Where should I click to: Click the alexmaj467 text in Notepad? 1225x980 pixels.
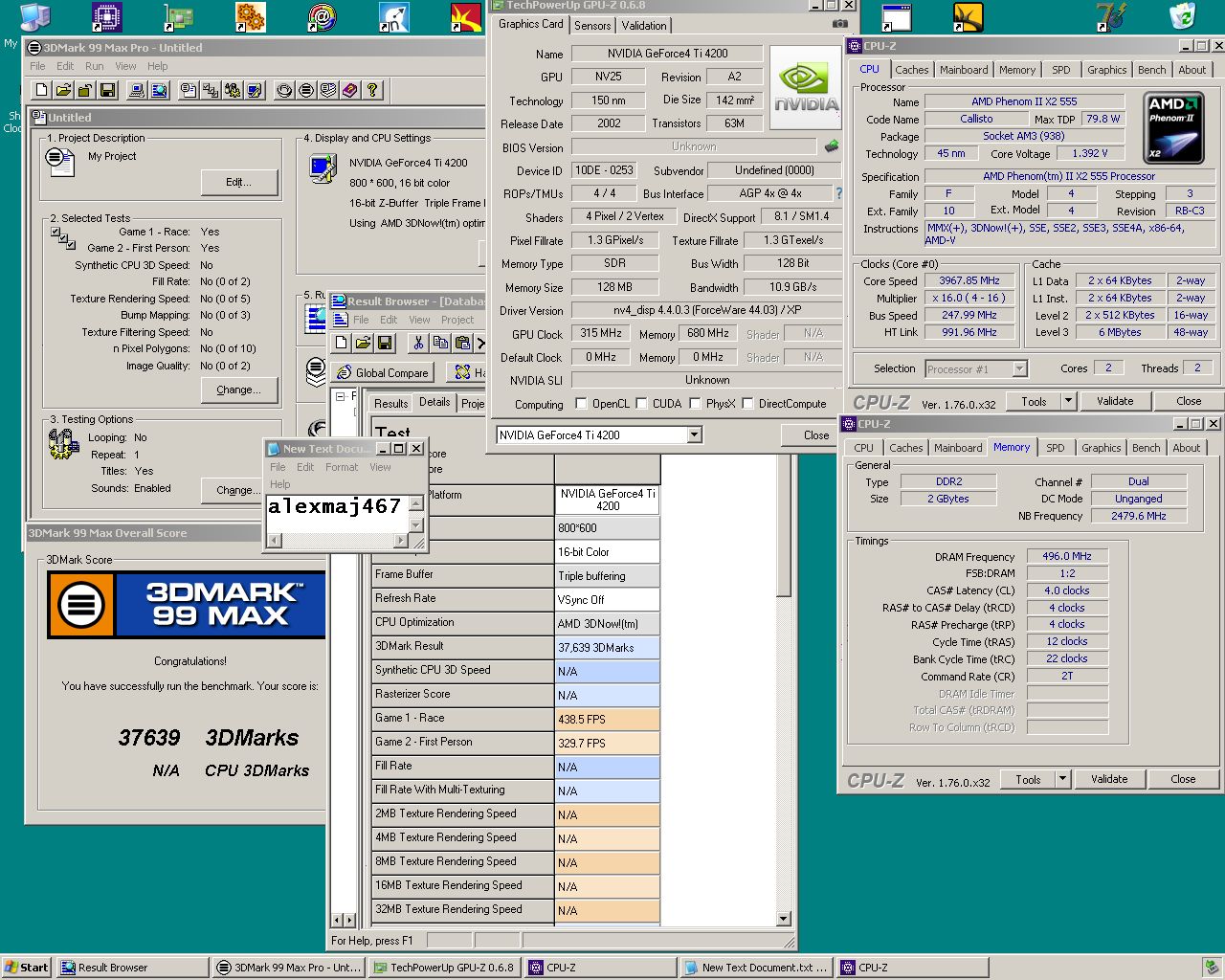(x=334, y=506)
